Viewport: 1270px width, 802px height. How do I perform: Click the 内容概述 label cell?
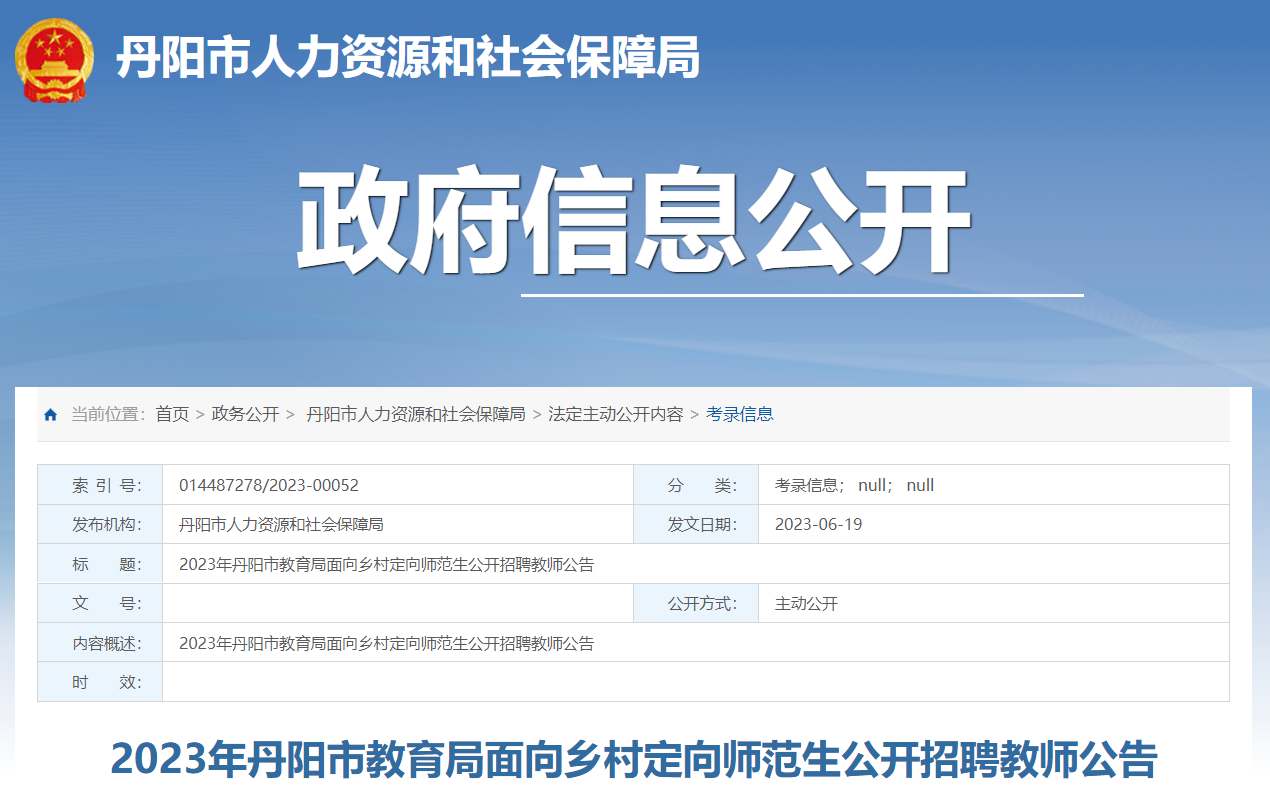point(100,642)
